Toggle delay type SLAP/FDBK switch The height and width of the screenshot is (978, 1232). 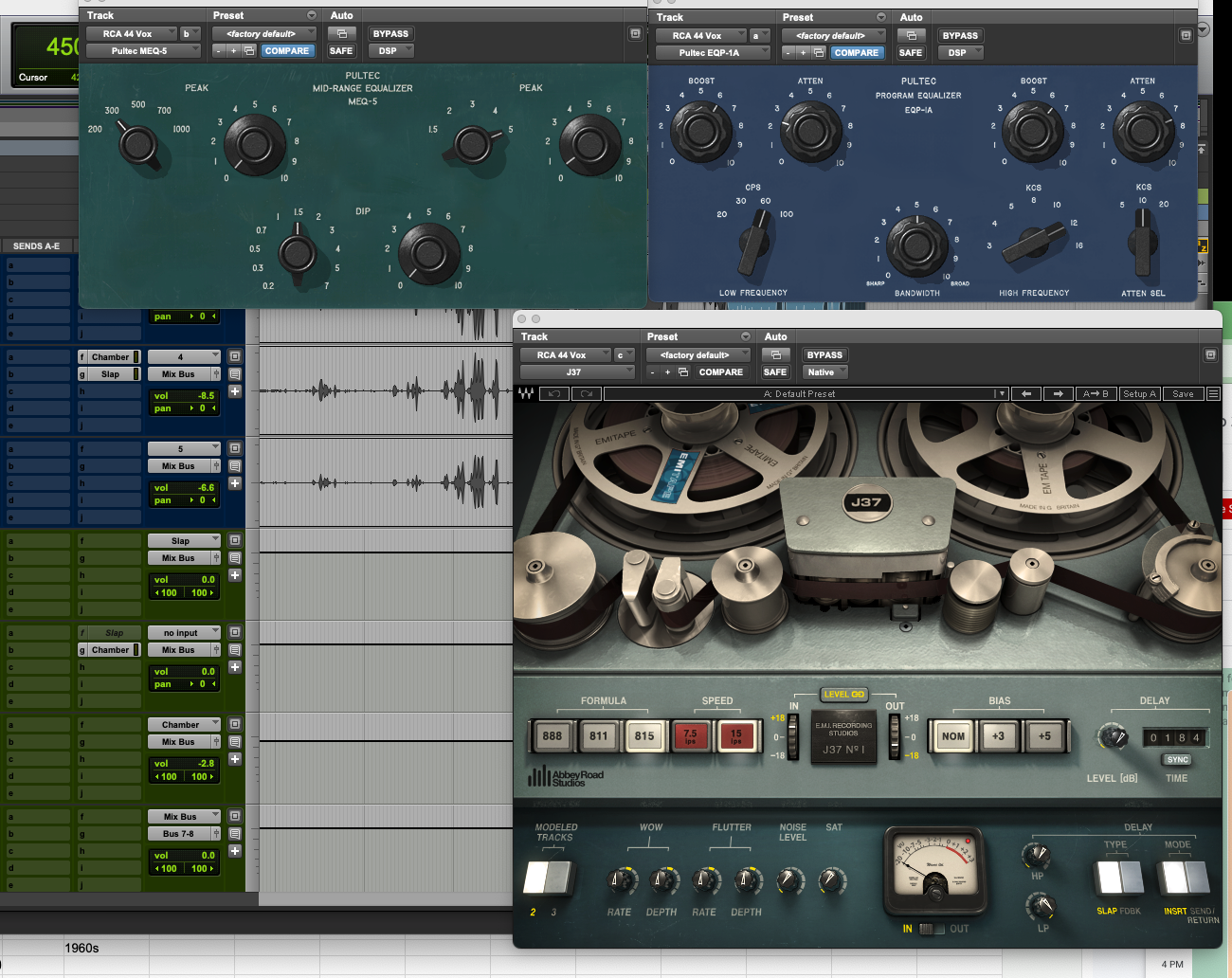pyautogui.click(x=1119, y=878)
